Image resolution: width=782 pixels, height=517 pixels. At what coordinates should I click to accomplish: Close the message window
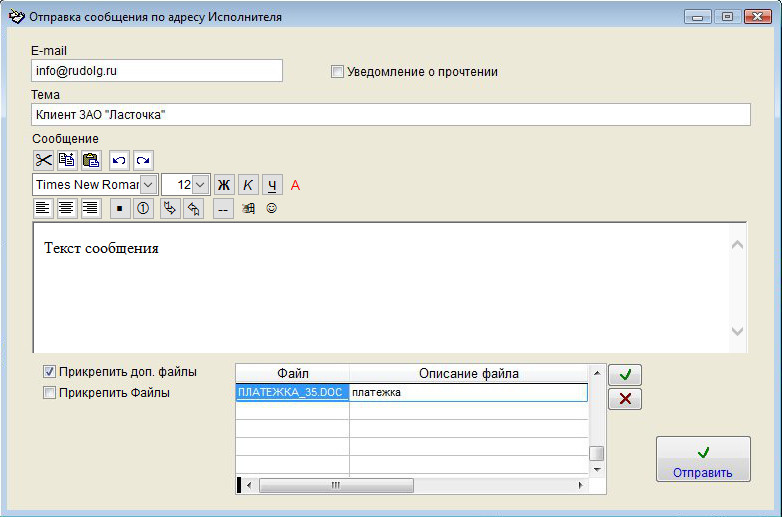[x=758, y=17]
